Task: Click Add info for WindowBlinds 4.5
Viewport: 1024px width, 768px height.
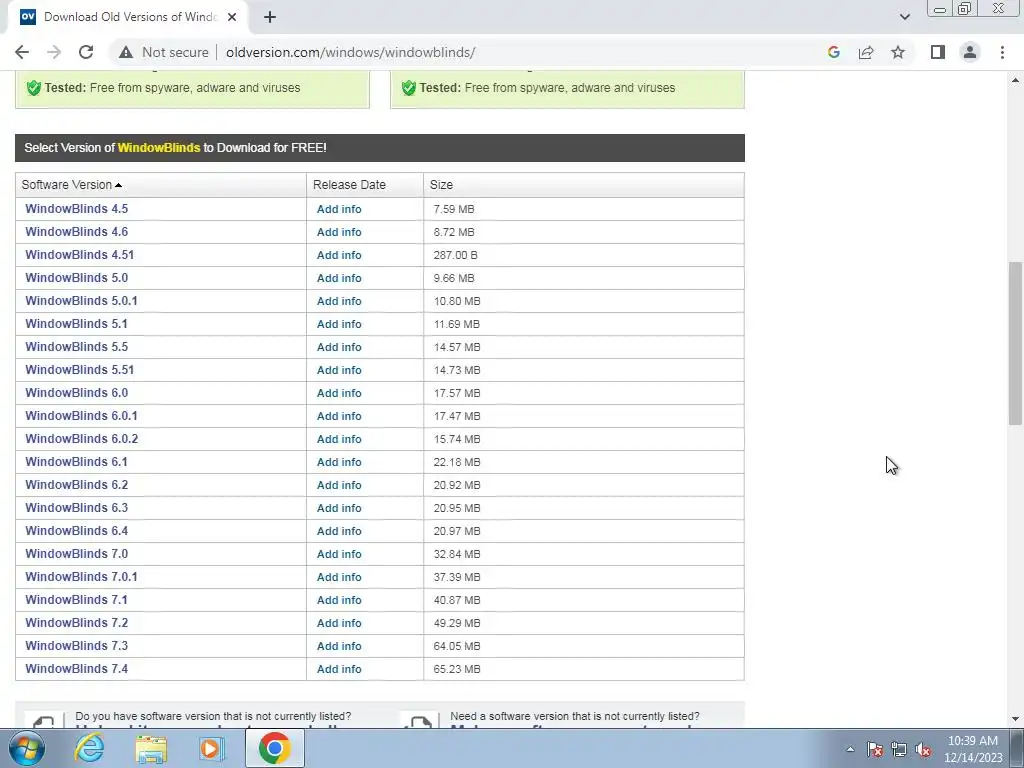Action: (339, 209)
